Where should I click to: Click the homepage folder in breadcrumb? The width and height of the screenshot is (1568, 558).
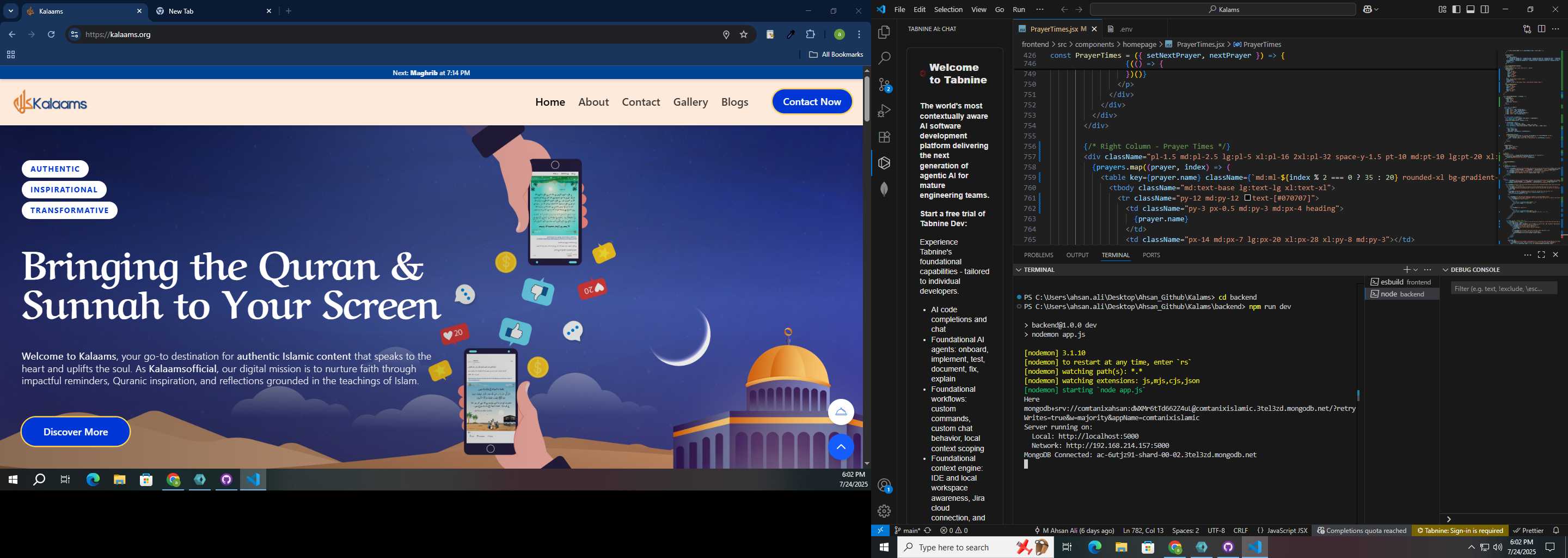tap(1138, 45)
